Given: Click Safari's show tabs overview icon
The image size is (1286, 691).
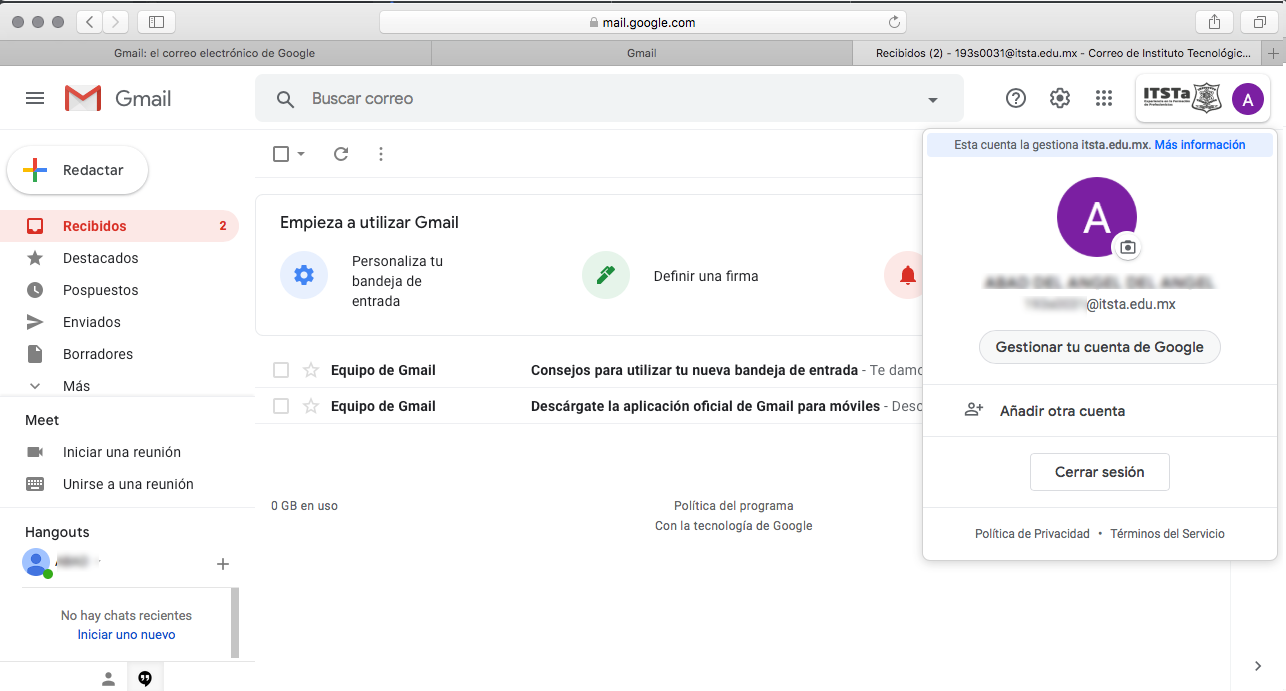Looking at the screenshot, I should [x=1259, y=22].
